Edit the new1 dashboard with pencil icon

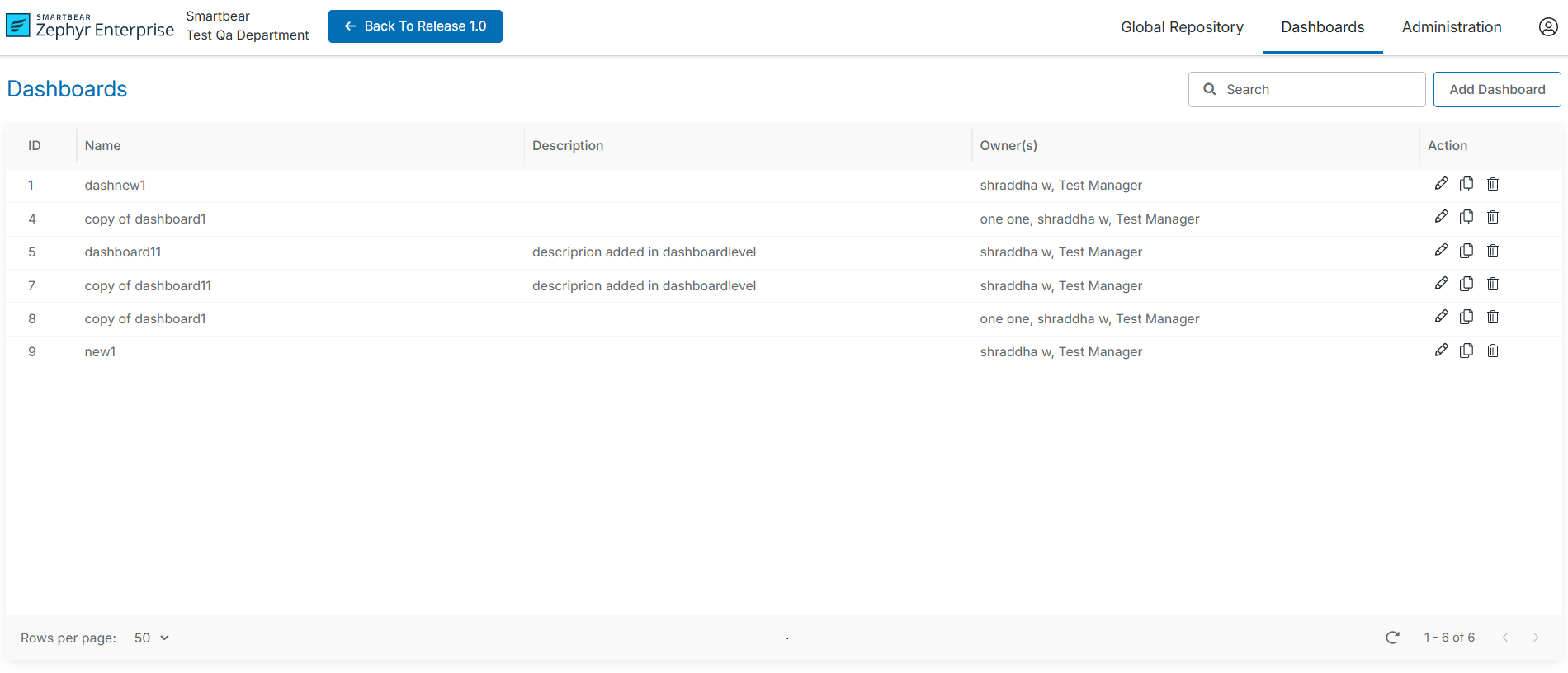coord(1441,351)
